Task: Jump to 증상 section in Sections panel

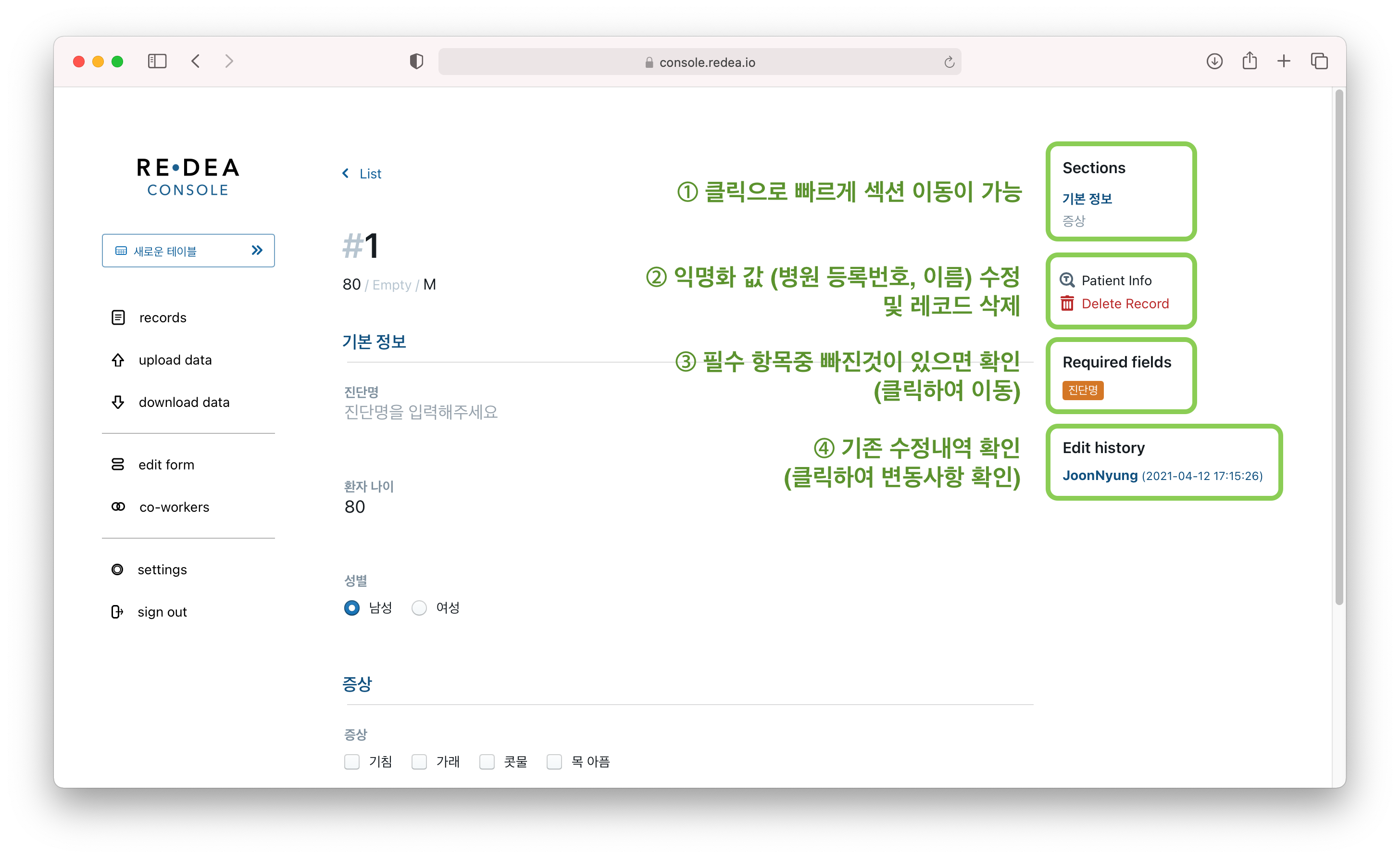Action: click(1073, 221)
